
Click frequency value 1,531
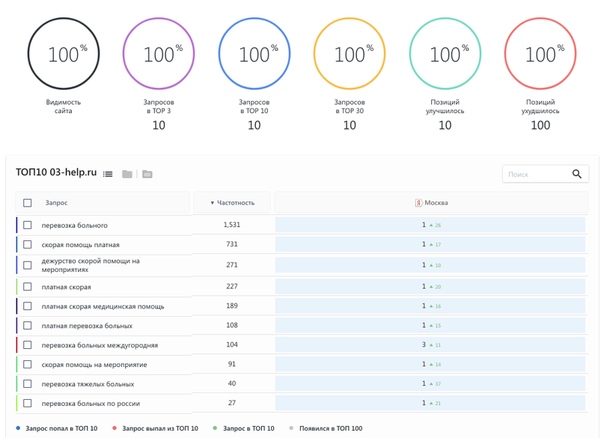click(232, 225)
